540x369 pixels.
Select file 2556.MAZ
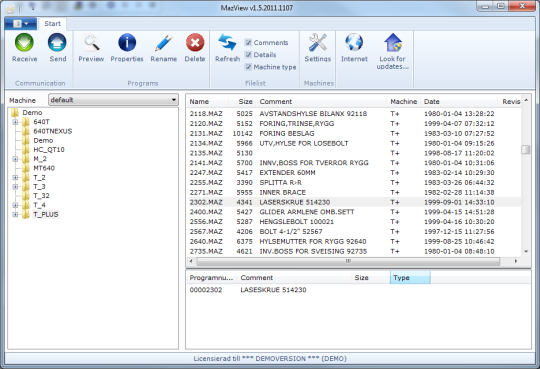point(354,222)
